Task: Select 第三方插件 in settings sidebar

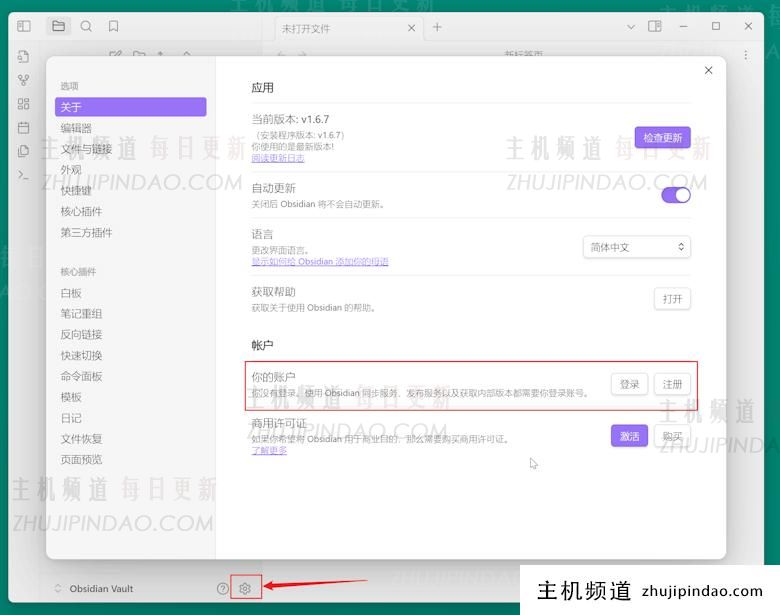Action: [130, 232]
